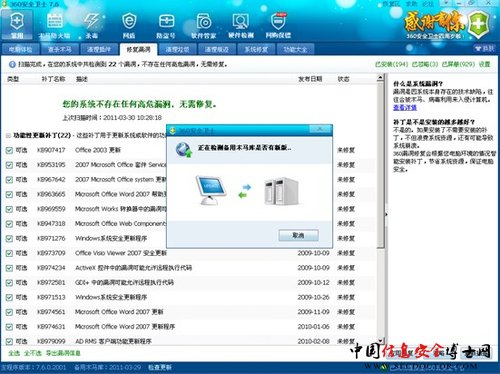Switch to 清理插件 tab
This screenshot has width=500, height=374.
pyautogui.click(x=99, y=49)
